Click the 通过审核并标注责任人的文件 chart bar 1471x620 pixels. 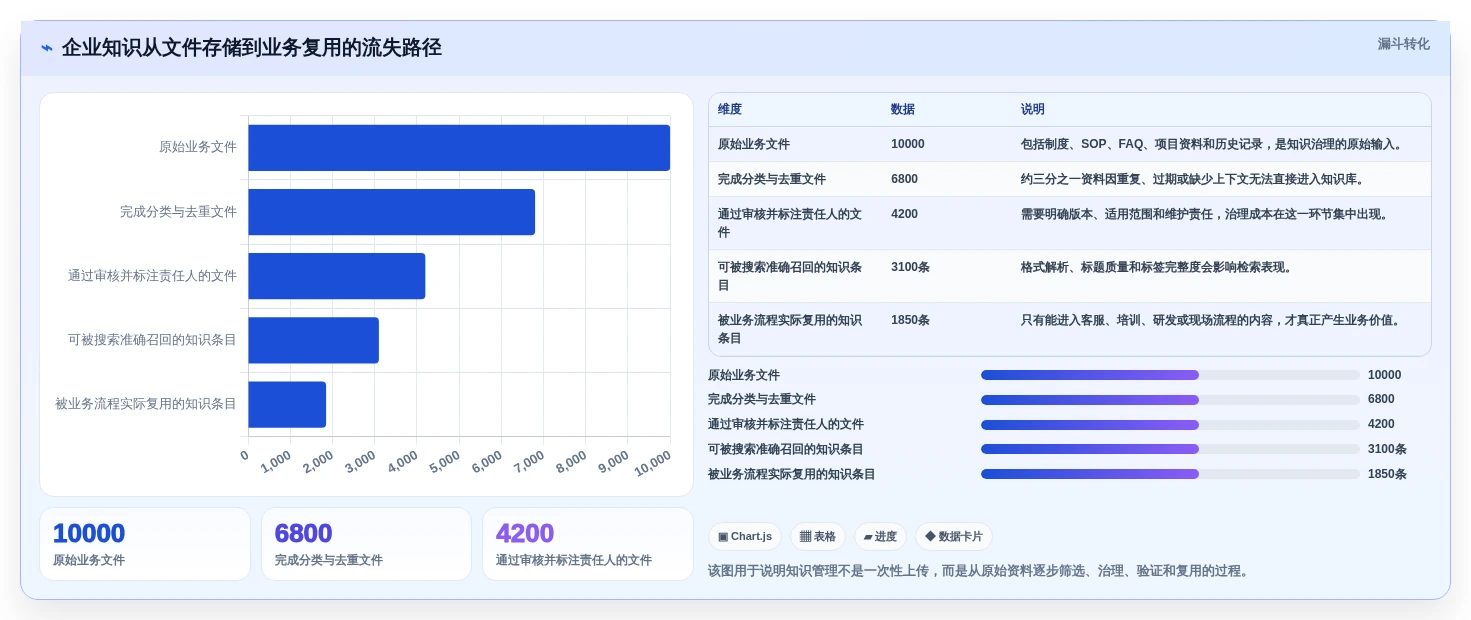pos(336,276)
